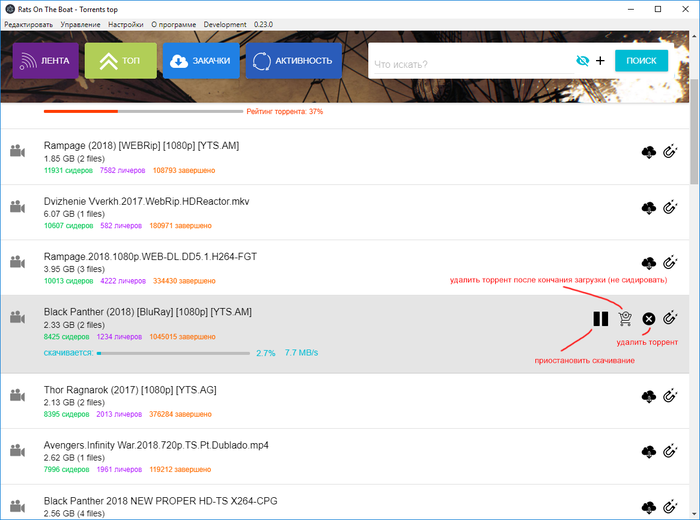Open the Настройки menu

[124, 23]
